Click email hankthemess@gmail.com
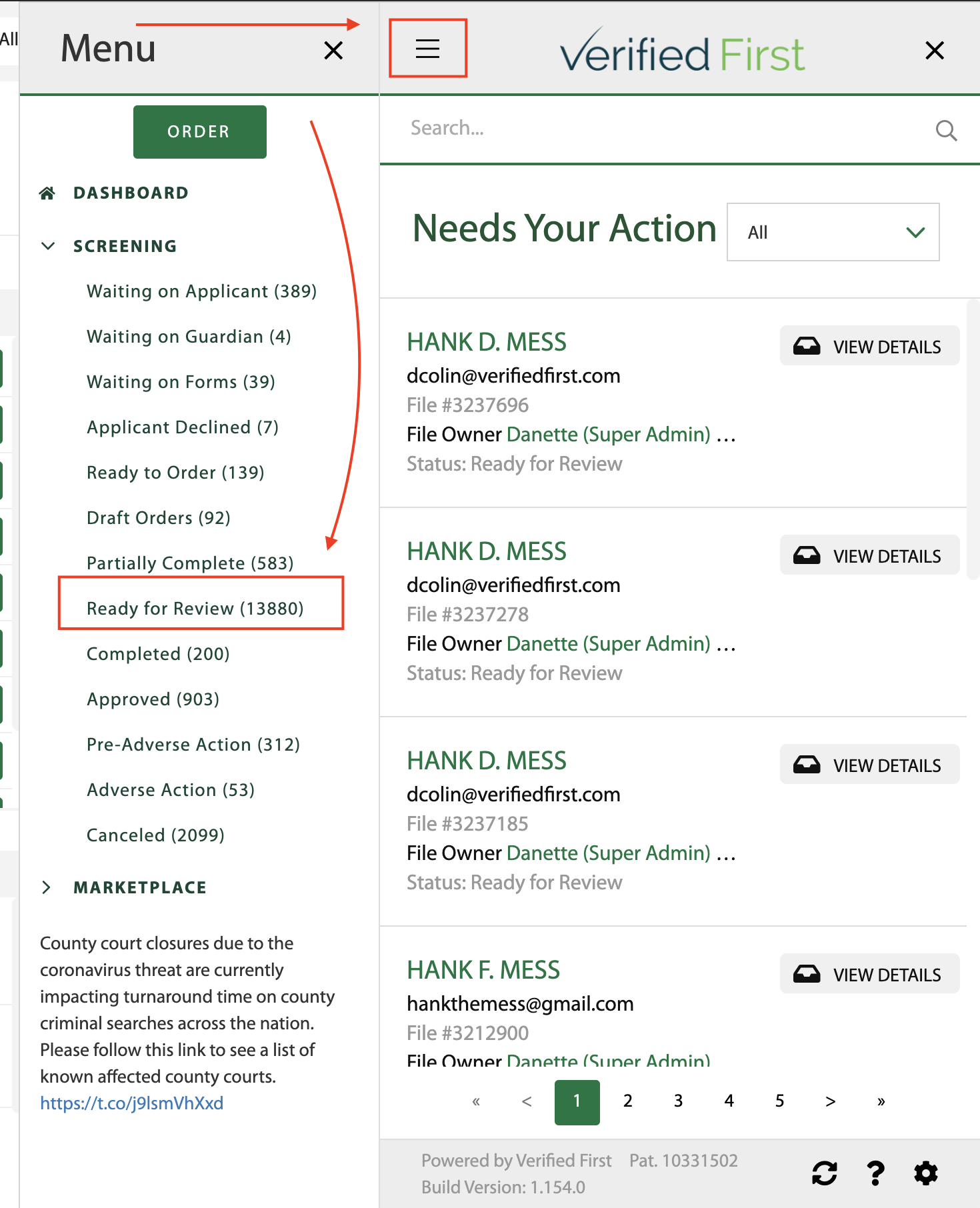 (x=520, y=1004)
